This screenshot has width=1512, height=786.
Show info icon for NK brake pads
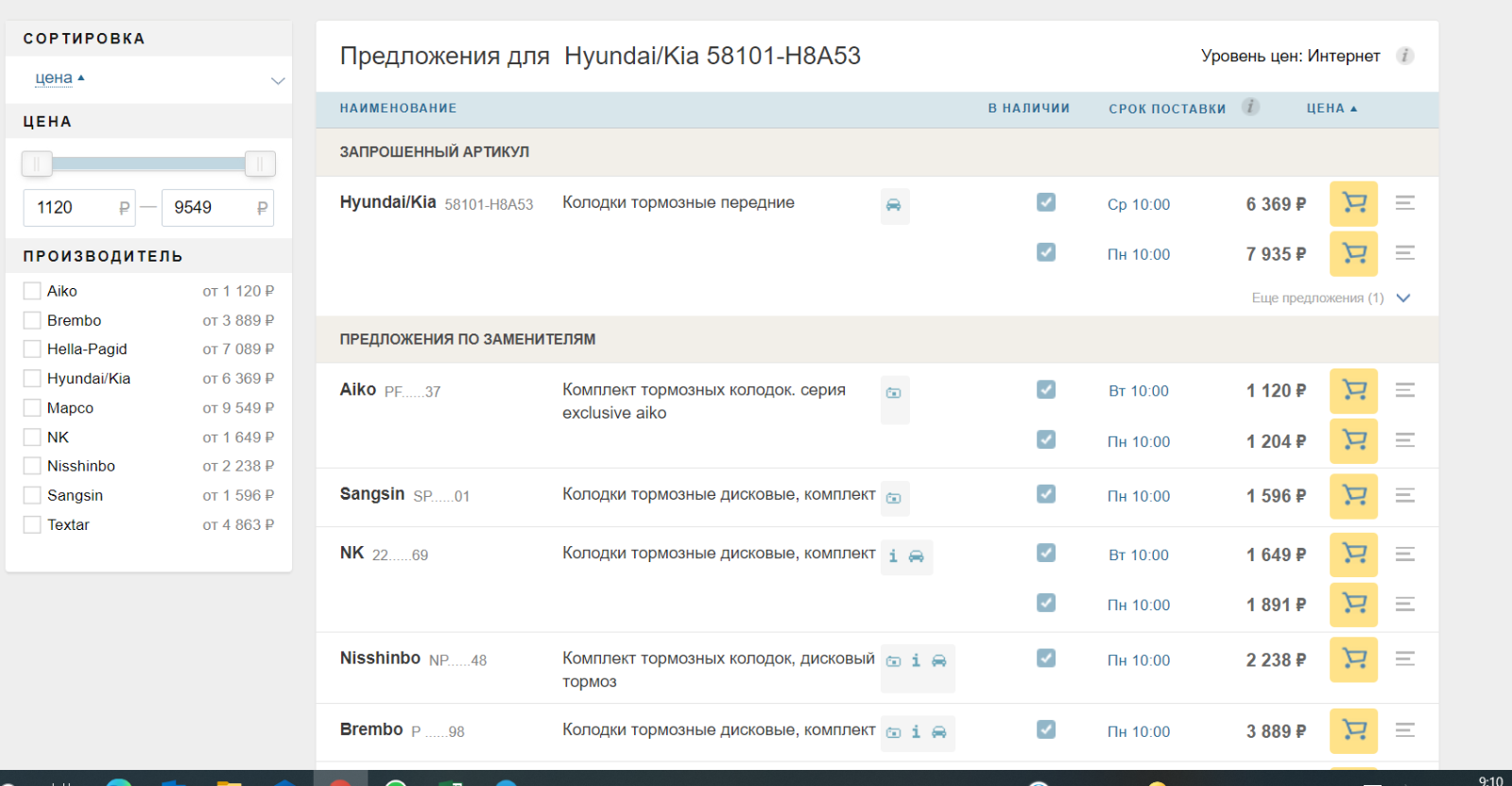coord(893,556)
